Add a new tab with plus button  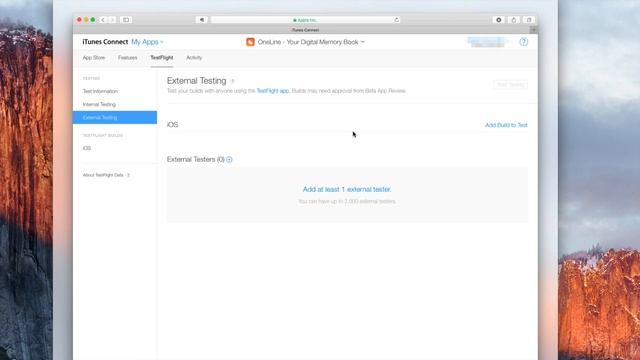(533, 30)
